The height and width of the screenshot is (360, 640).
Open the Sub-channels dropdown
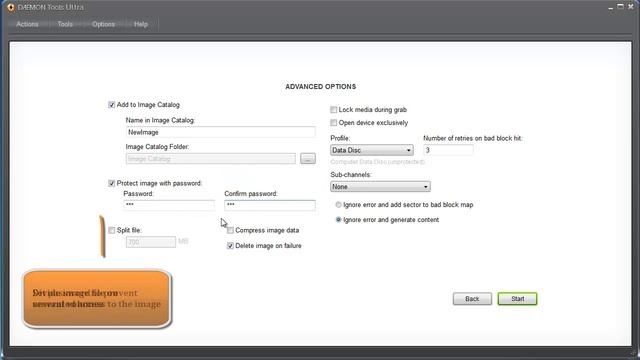click(380, 187)
